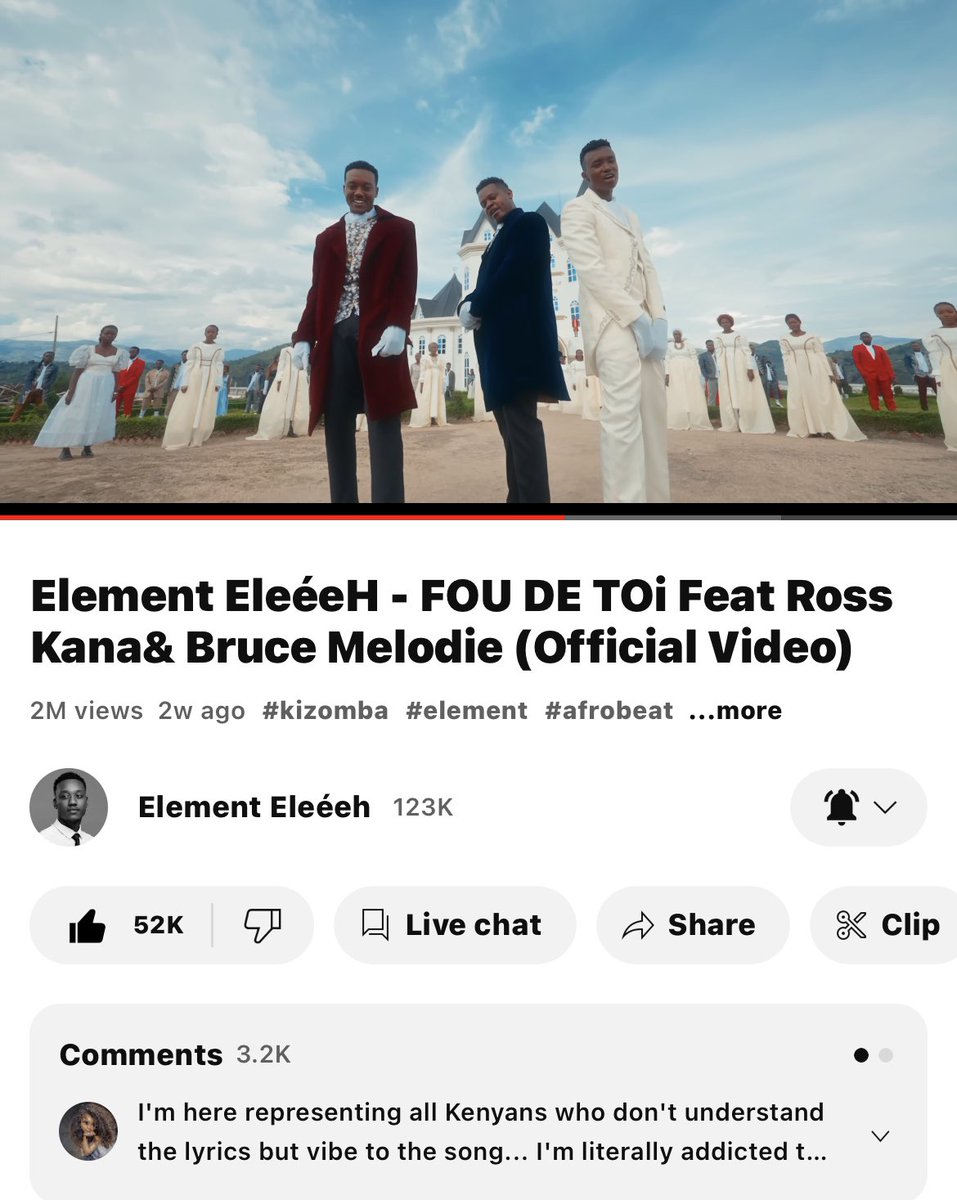The image size is (957, 1200).
Task: Open Live chat from the speech bubble icon
Action: 375,925
